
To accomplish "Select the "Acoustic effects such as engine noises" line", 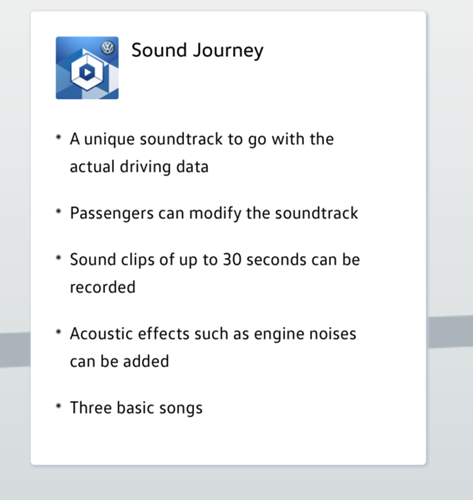I will coord(213,334).
